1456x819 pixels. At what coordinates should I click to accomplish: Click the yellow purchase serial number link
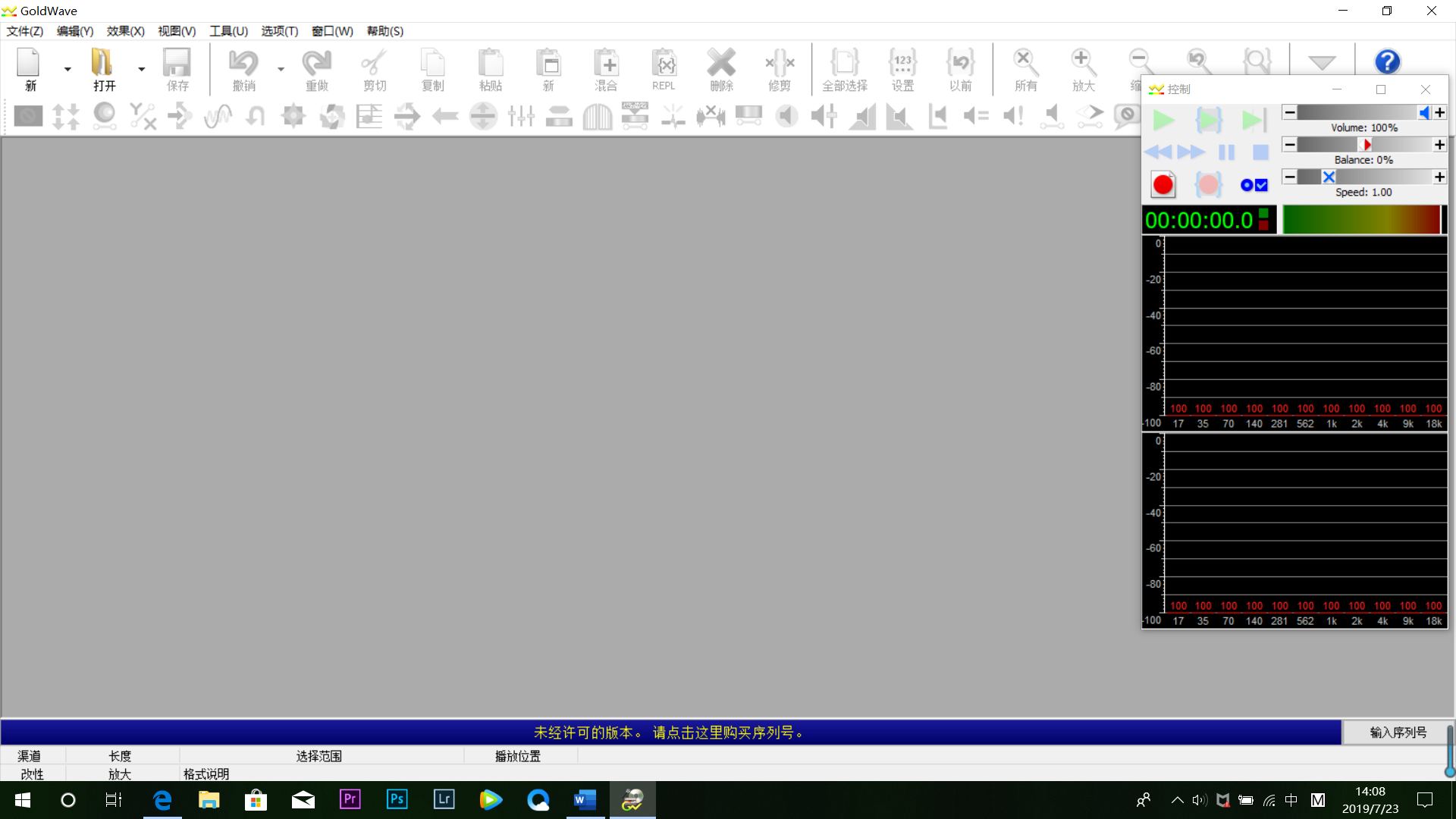670,733
